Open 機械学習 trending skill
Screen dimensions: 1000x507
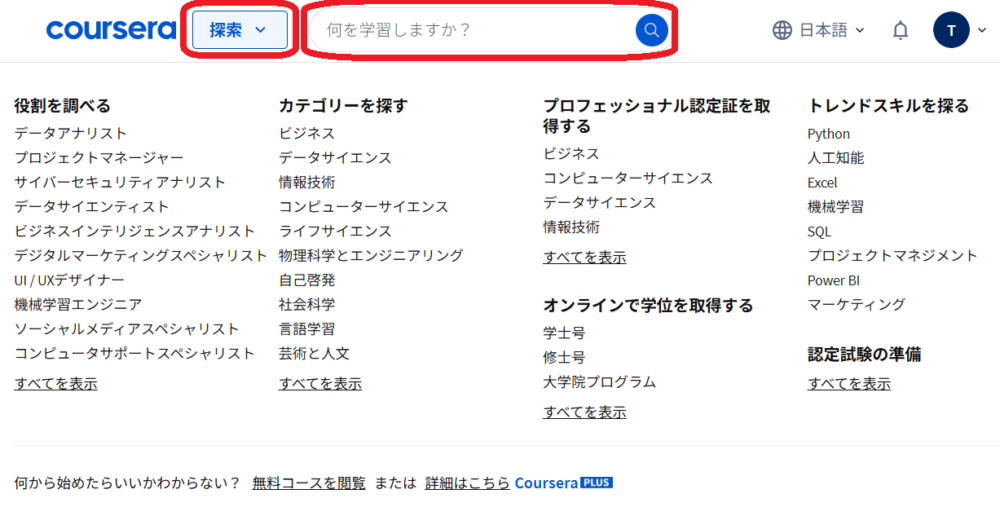coord(835,207)
